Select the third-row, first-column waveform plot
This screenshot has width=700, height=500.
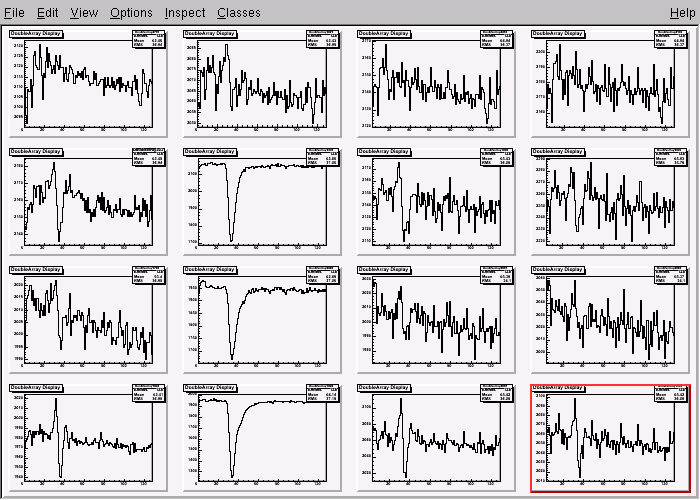[x=88, y=320]
